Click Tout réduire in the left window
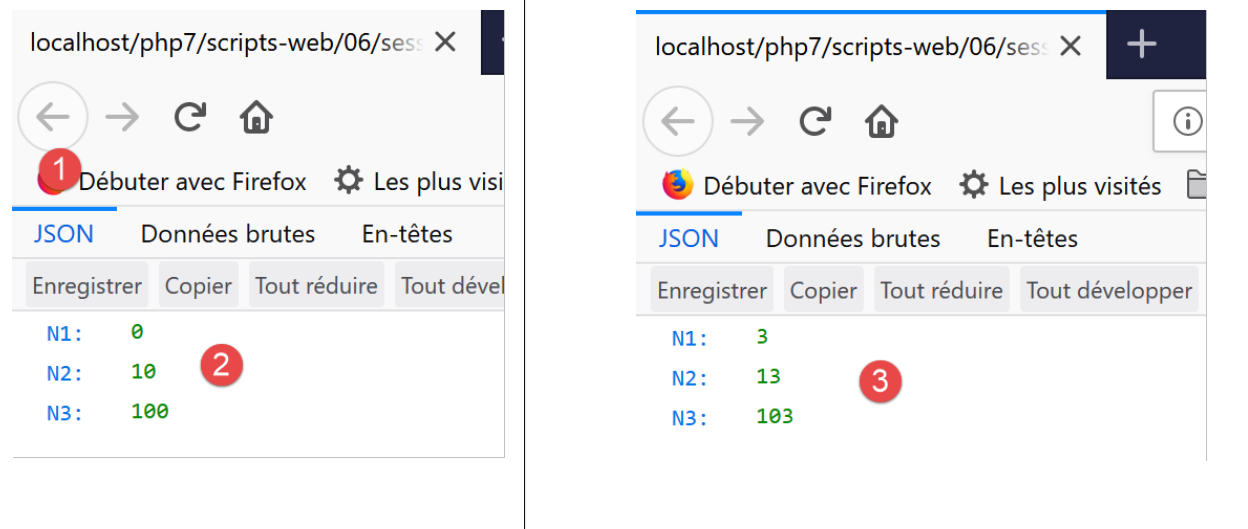1248x529 pixels. click(316, 286)
